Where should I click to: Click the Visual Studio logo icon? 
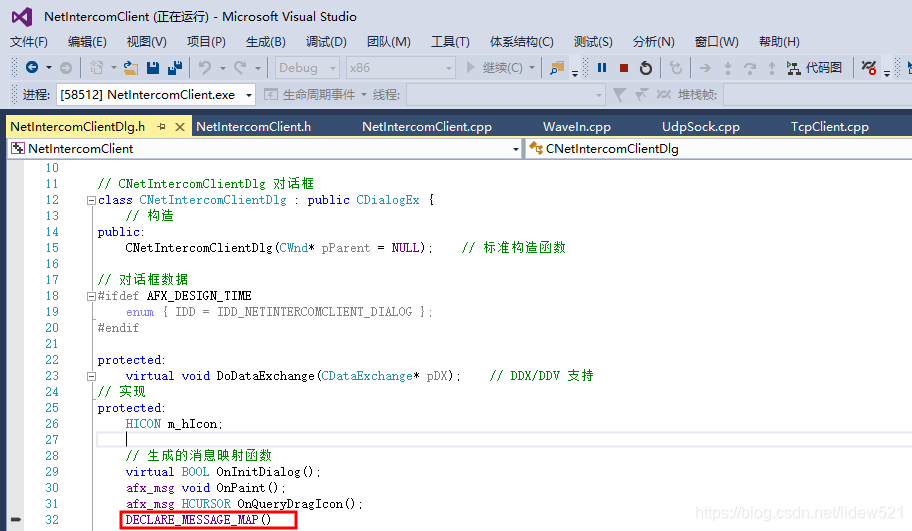click(x=22, y=17)
